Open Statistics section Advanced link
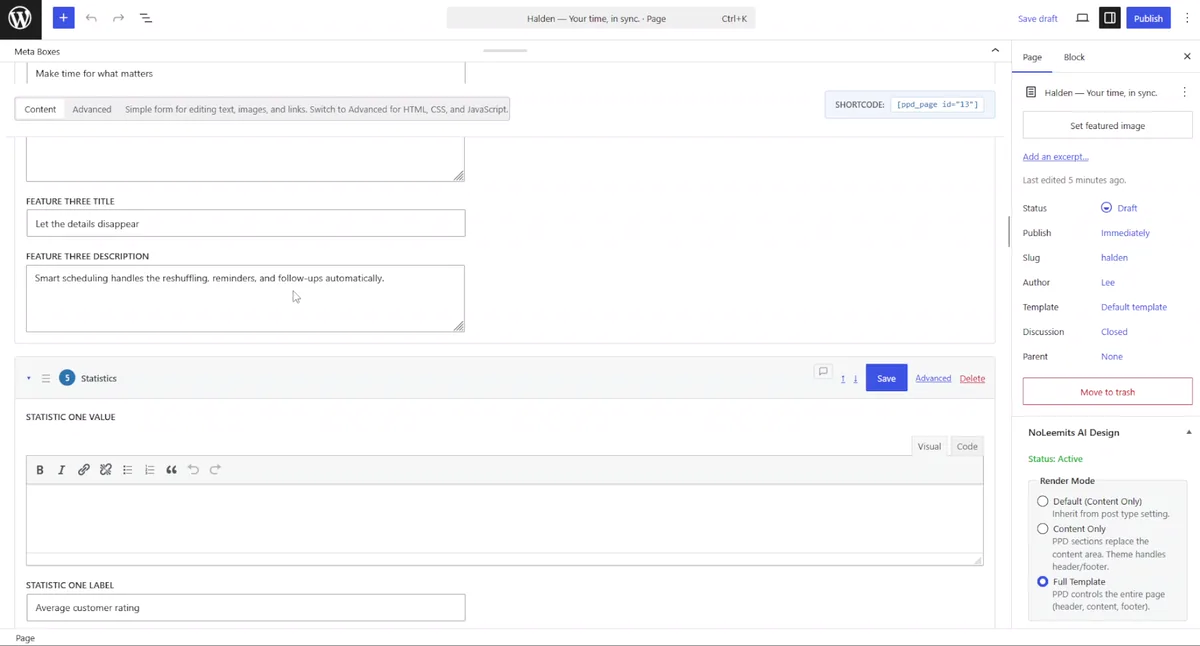1200x646 pixels. pyautogui.click(x=933, y=379)
